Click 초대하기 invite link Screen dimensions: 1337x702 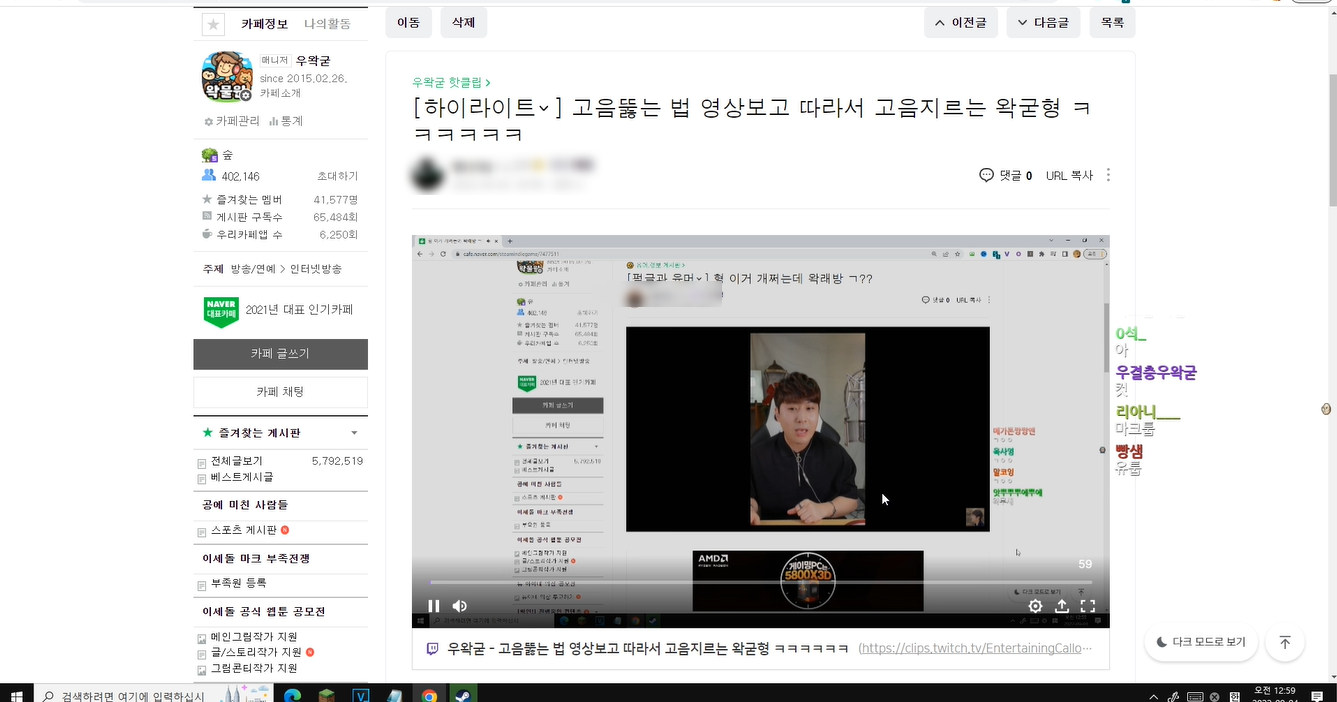click(337, 176)
